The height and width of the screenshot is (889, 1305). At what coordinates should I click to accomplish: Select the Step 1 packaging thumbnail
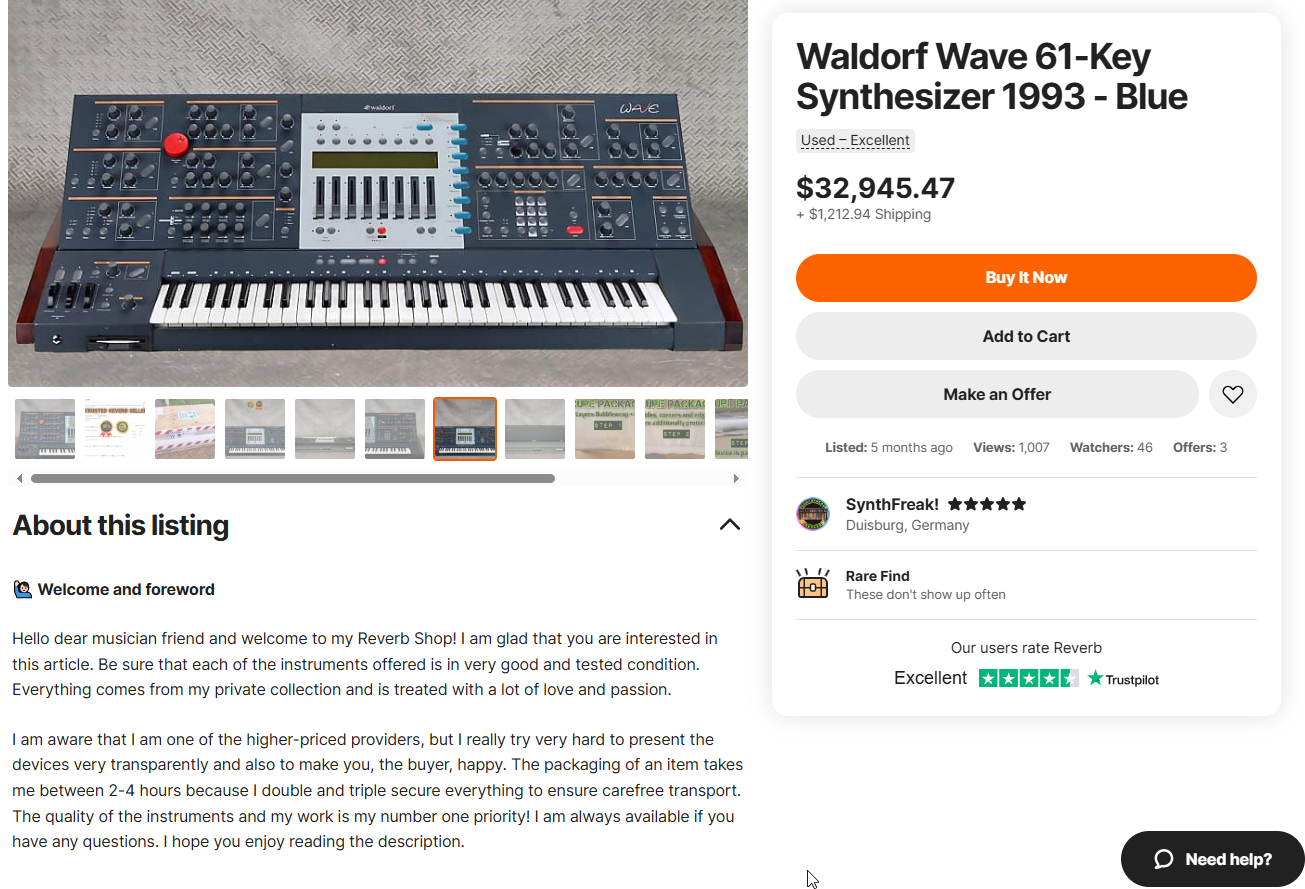pos(605,429)
